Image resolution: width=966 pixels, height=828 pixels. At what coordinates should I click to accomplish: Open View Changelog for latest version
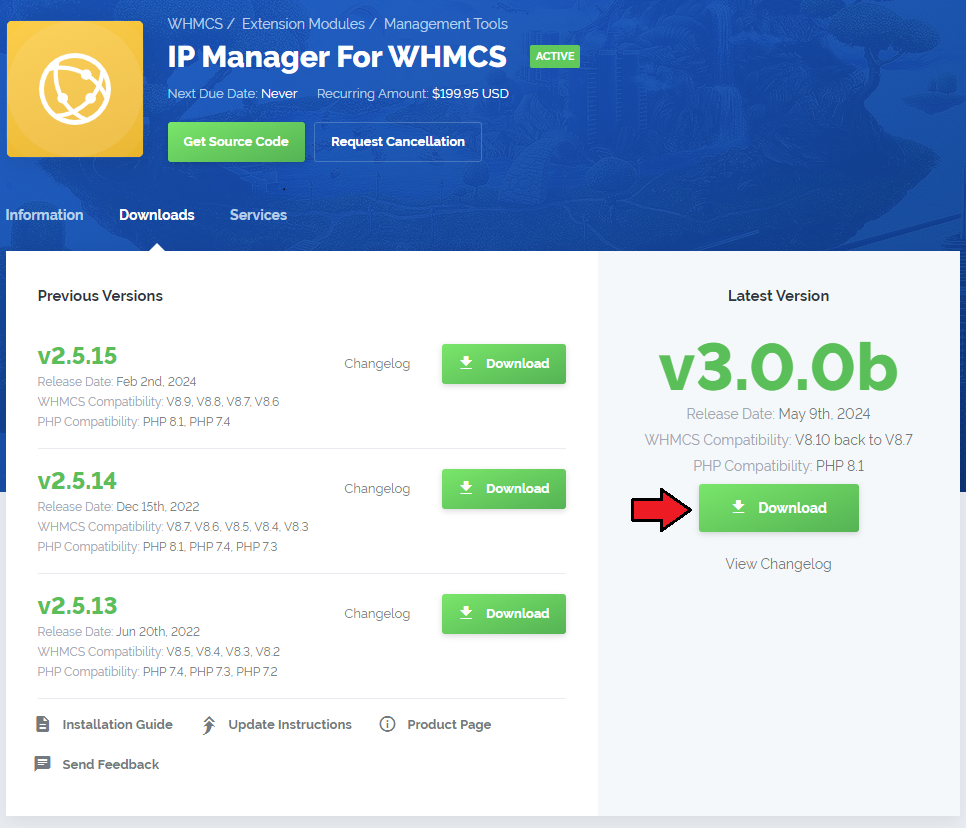pyautogui.click(x=778, y=564)
